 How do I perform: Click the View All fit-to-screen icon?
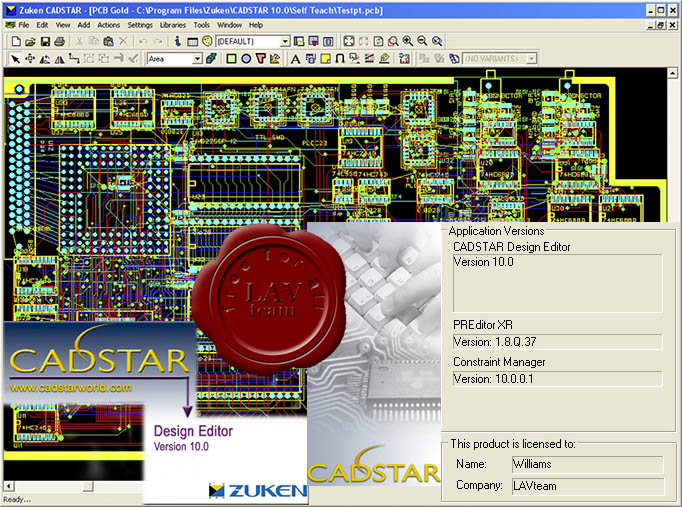pyautogui.click(x=349, y=41)
